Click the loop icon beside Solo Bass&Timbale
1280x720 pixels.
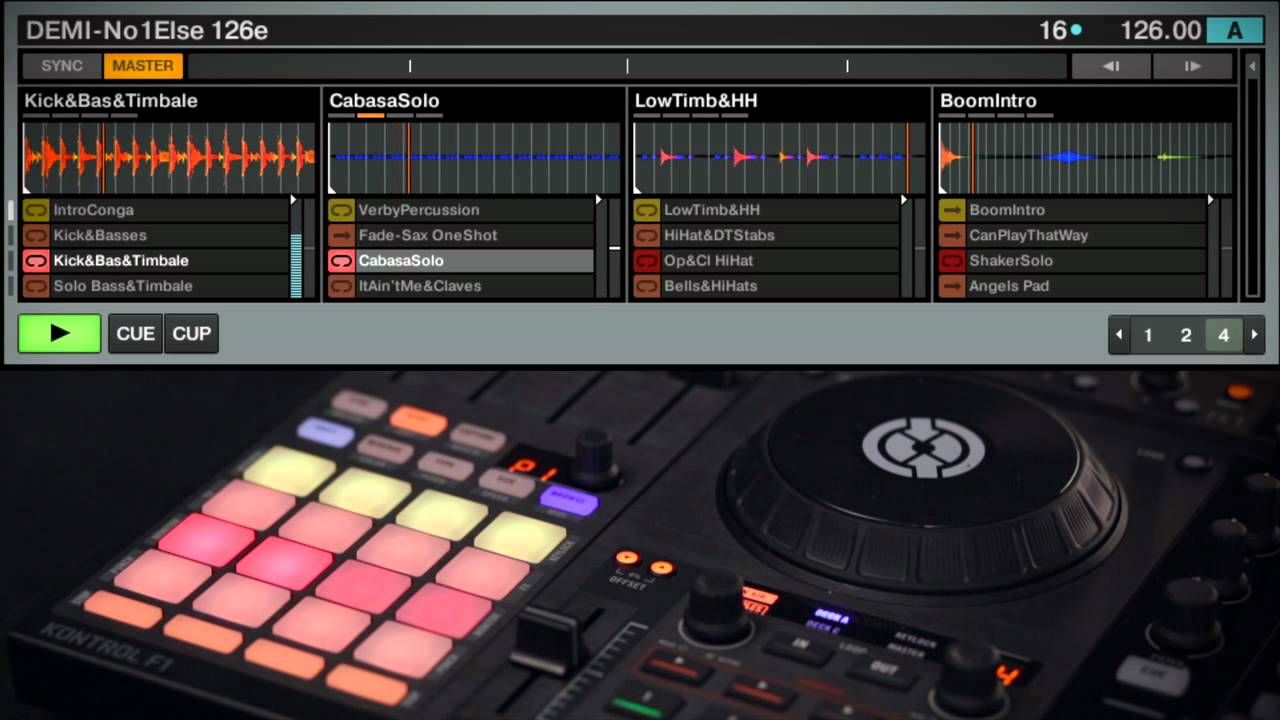tap(36, 286)
